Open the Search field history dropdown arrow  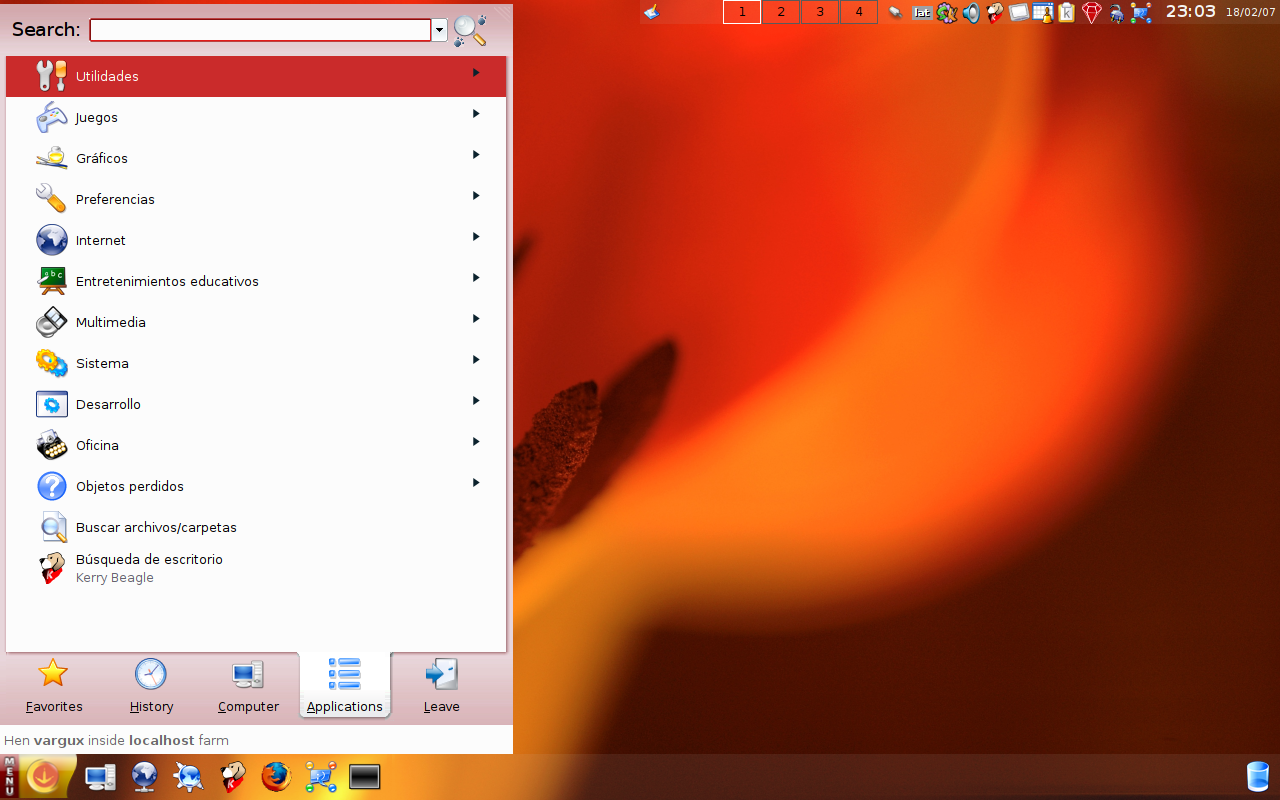[439, 30]
